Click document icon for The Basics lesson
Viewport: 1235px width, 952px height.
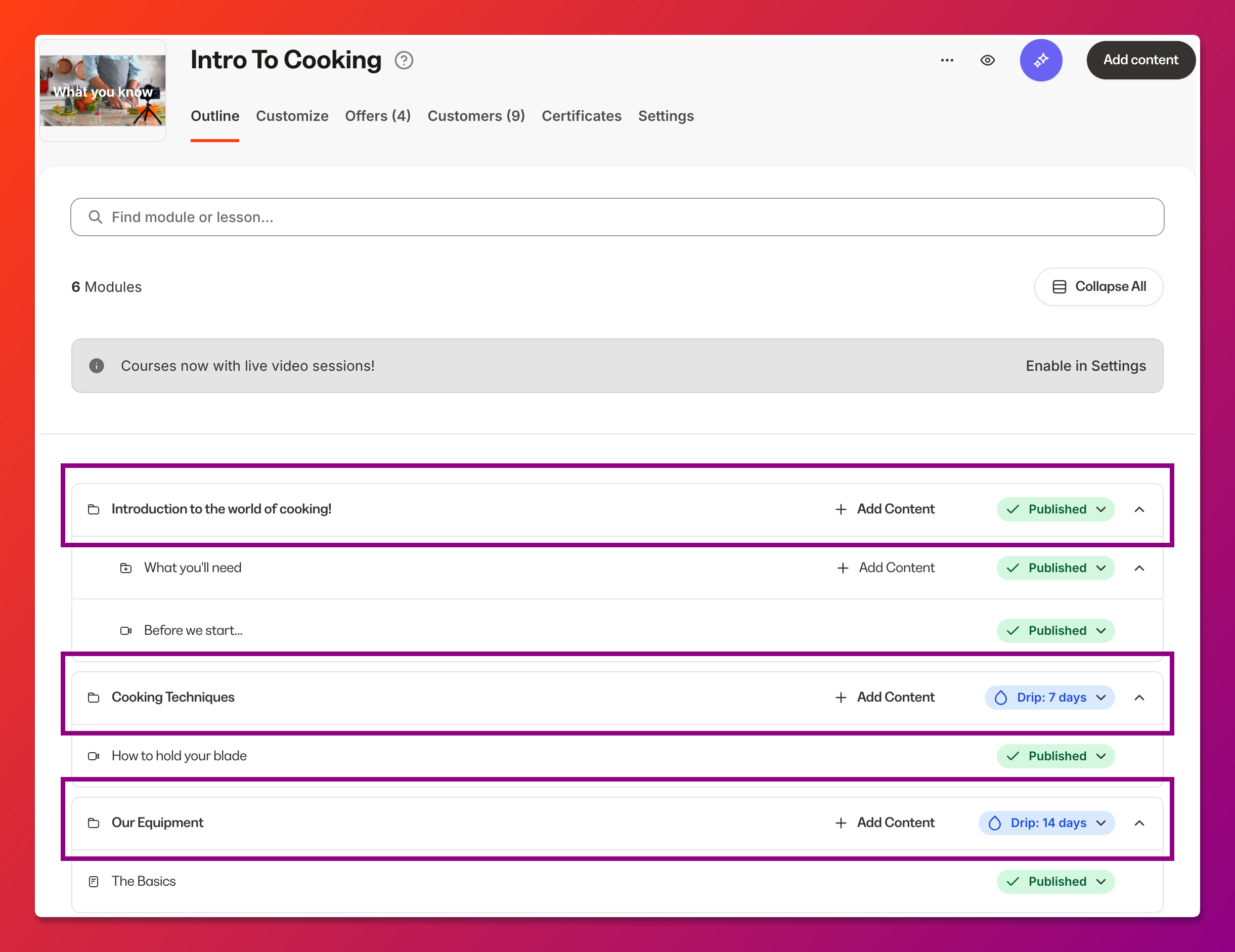tap(94, 882)
